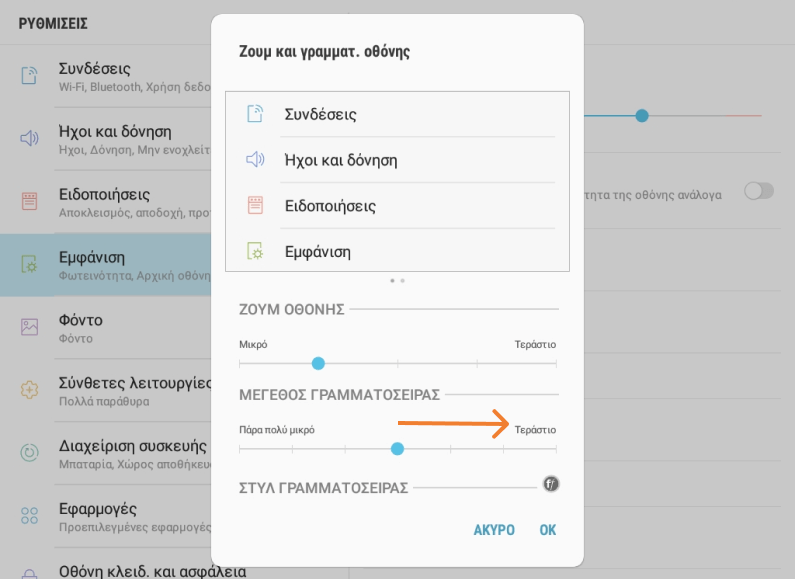Click the preview page indicator dots
Screen dimensions: 795x579
click(397, 281)
